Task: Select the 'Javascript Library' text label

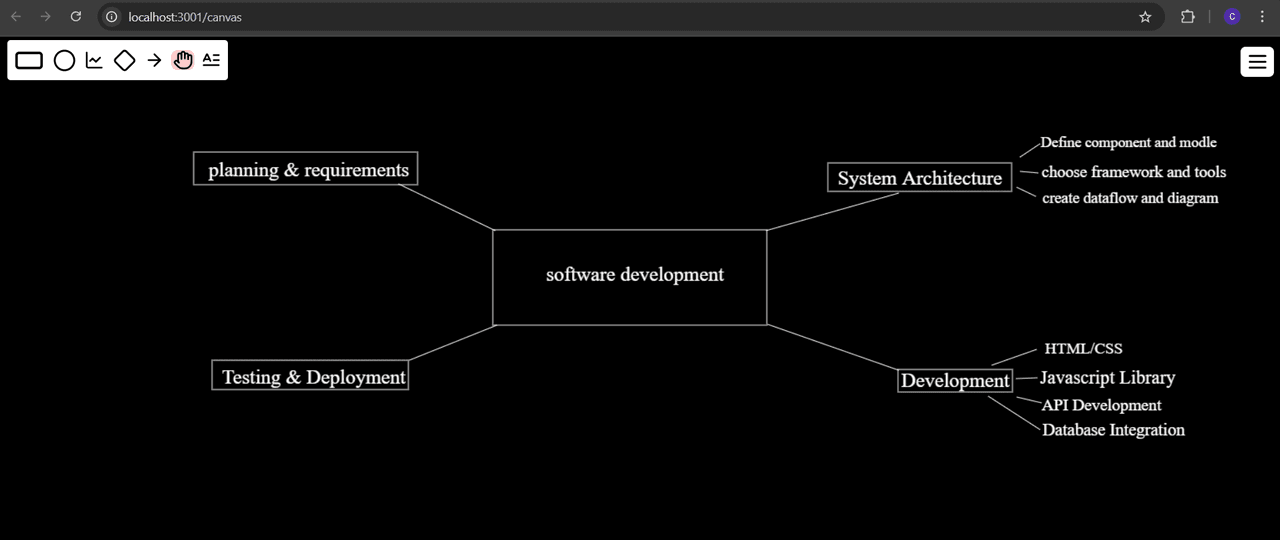Action: [1107, 378]
